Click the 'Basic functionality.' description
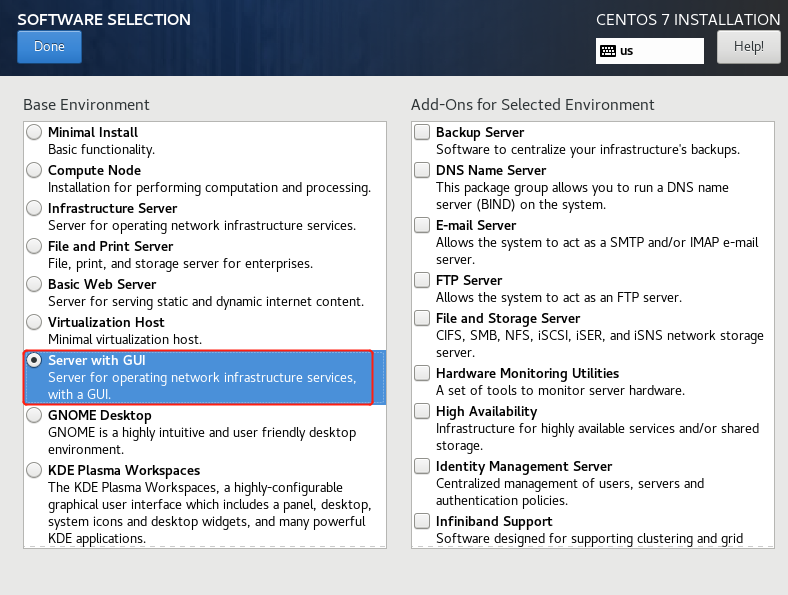Viewport: 788px width, 595px height. [102, 150]
